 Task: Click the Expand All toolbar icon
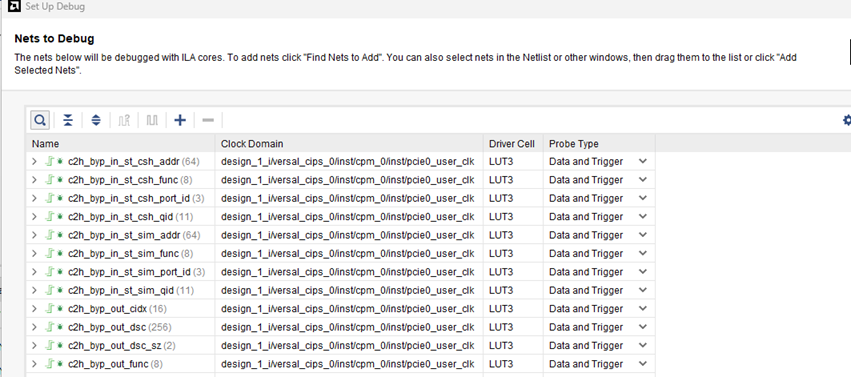click(x=96, y=120)
